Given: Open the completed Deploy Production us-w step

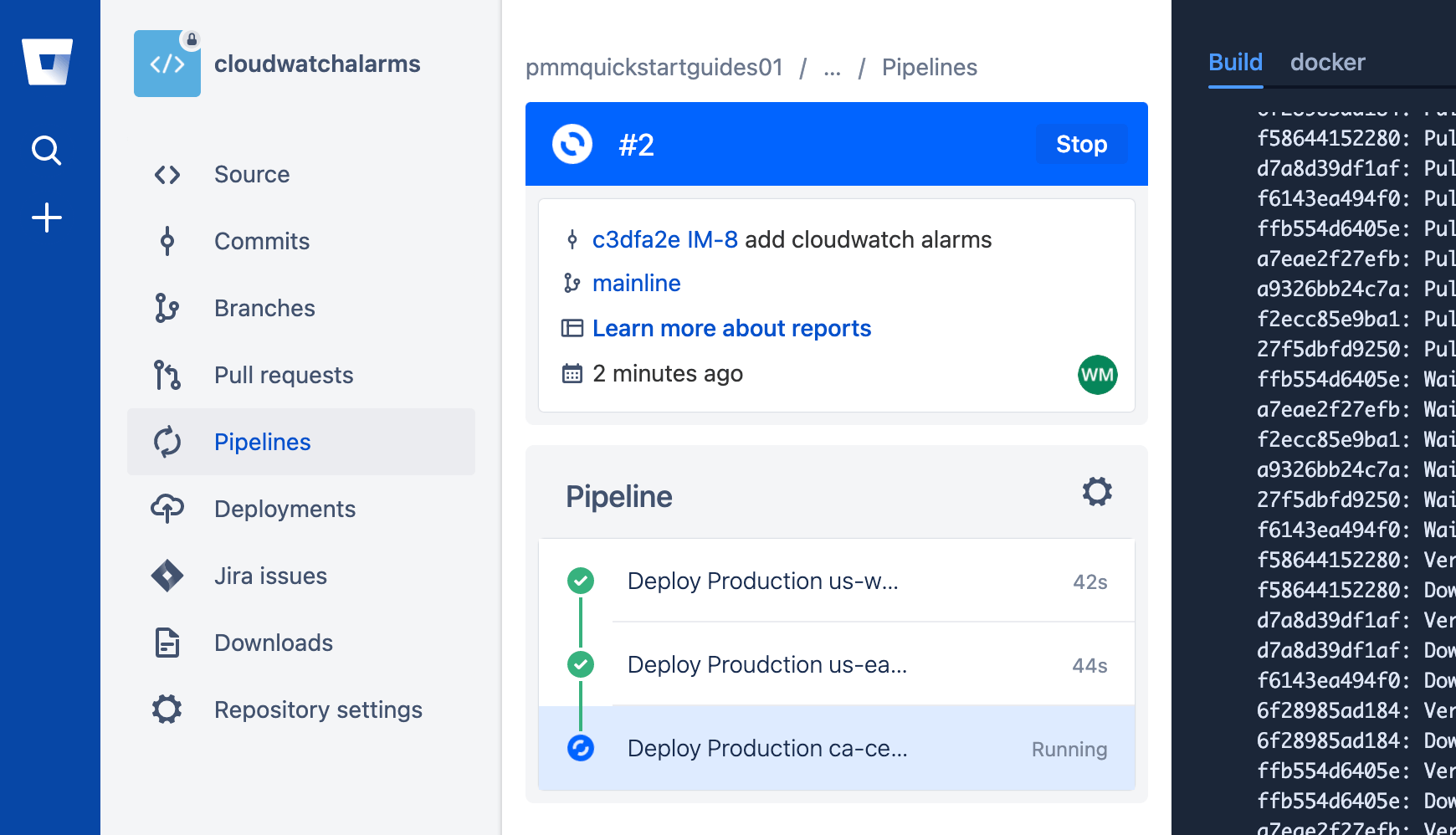Looking at the screenshot, I should click(762, 581).
